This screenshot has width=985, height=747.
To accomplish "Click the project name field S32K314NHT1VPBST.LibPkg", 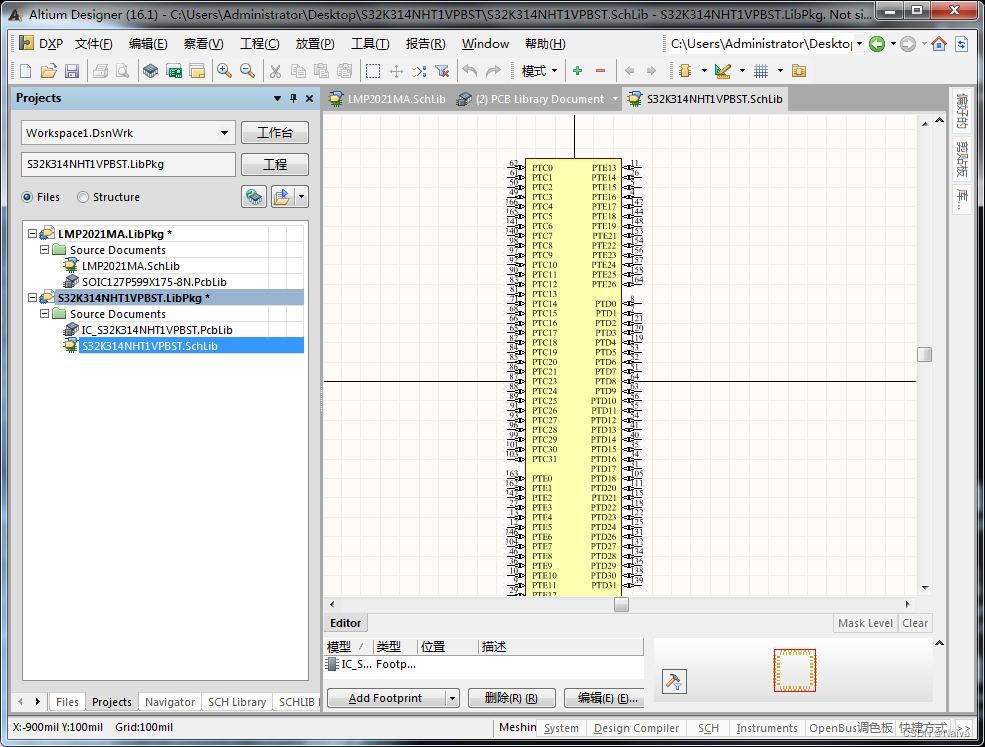I will click(x=128, y=164).
